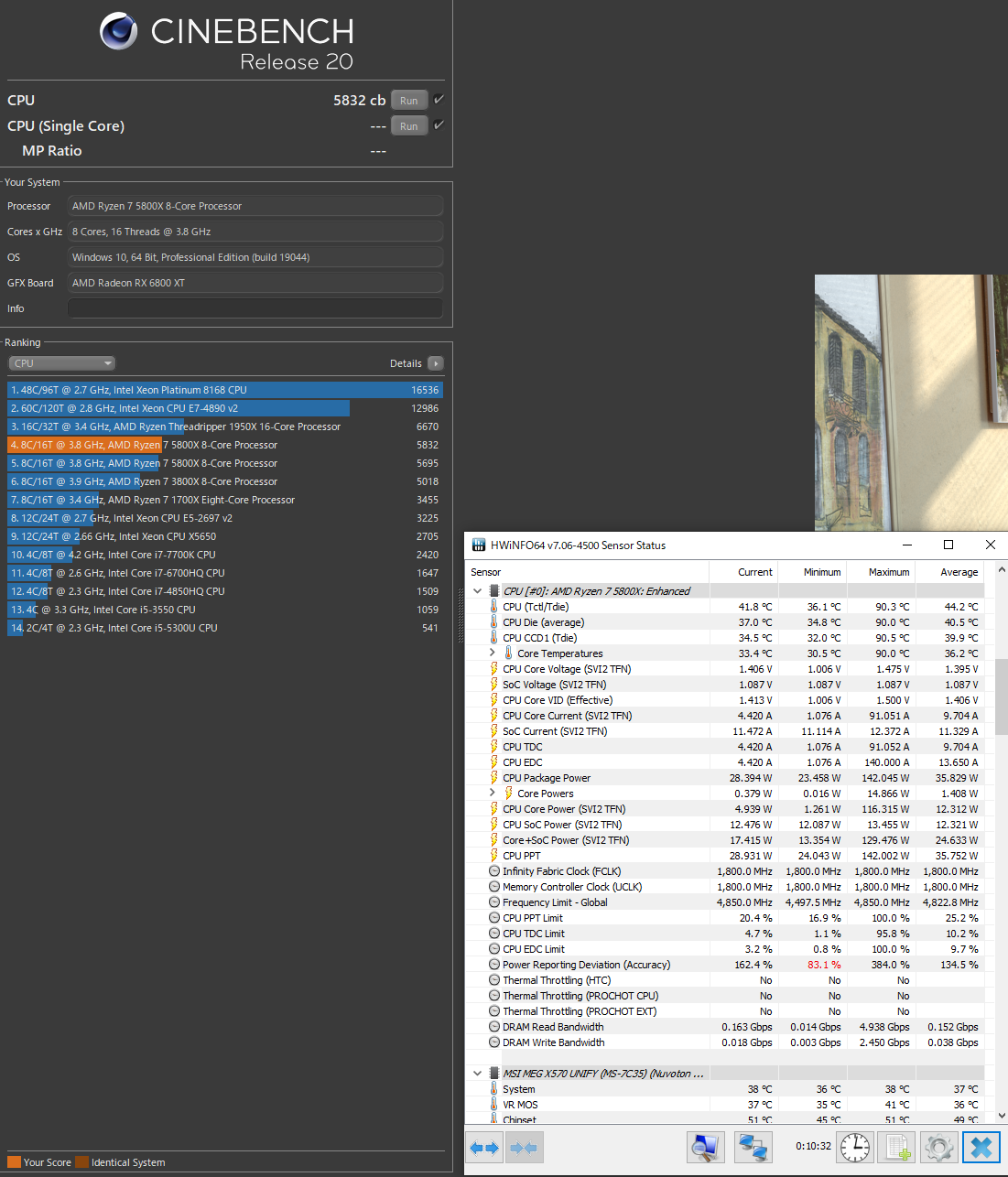This screenshot has height=1177, width=1008.
Task: Click chip icon beside CPU [#0] AMD Ryzen header
Action: coord(494,590)
